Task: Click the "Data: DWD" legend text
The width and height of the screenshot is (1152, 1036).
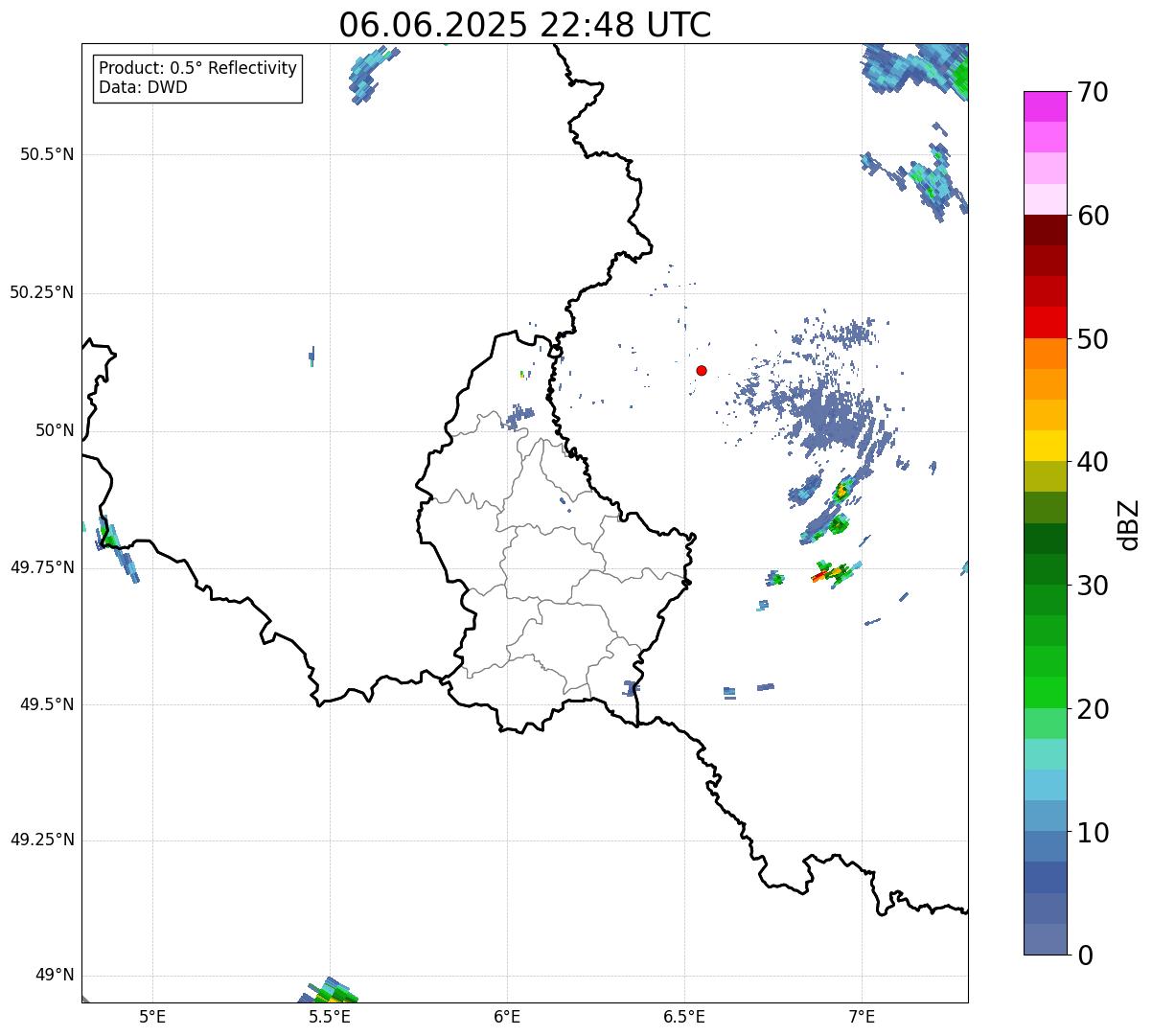Action: pyautogui.click(x=143, y=88)
